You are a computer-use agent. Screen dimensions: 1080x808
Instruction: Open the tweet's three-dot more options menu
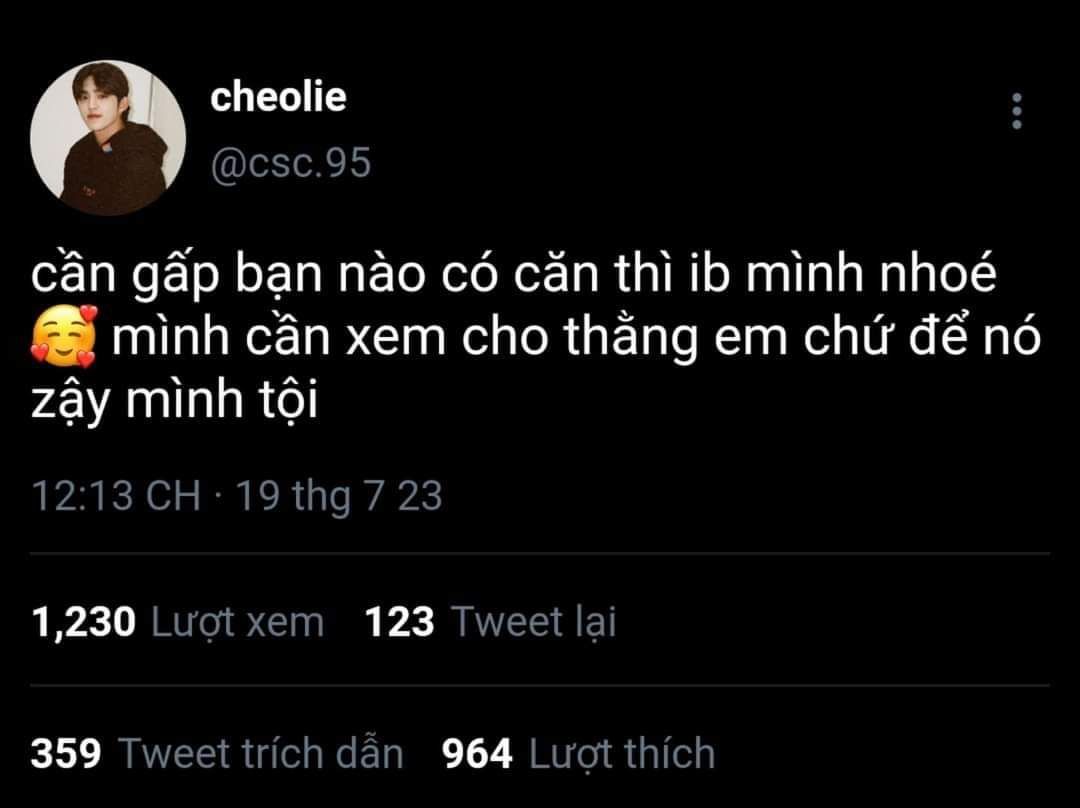point(1016,111)
